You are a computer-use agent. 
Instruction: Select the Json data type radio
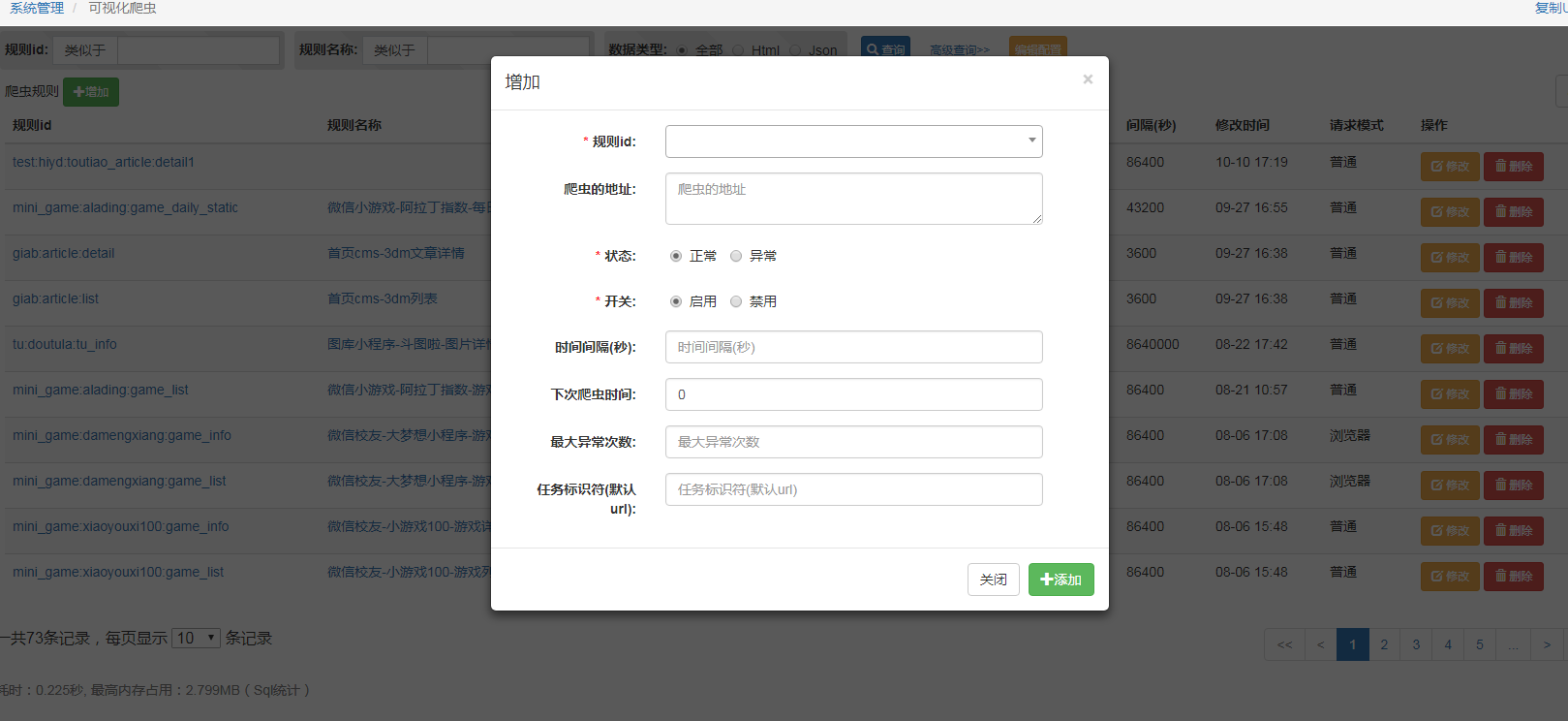click(x=795, y=50)
